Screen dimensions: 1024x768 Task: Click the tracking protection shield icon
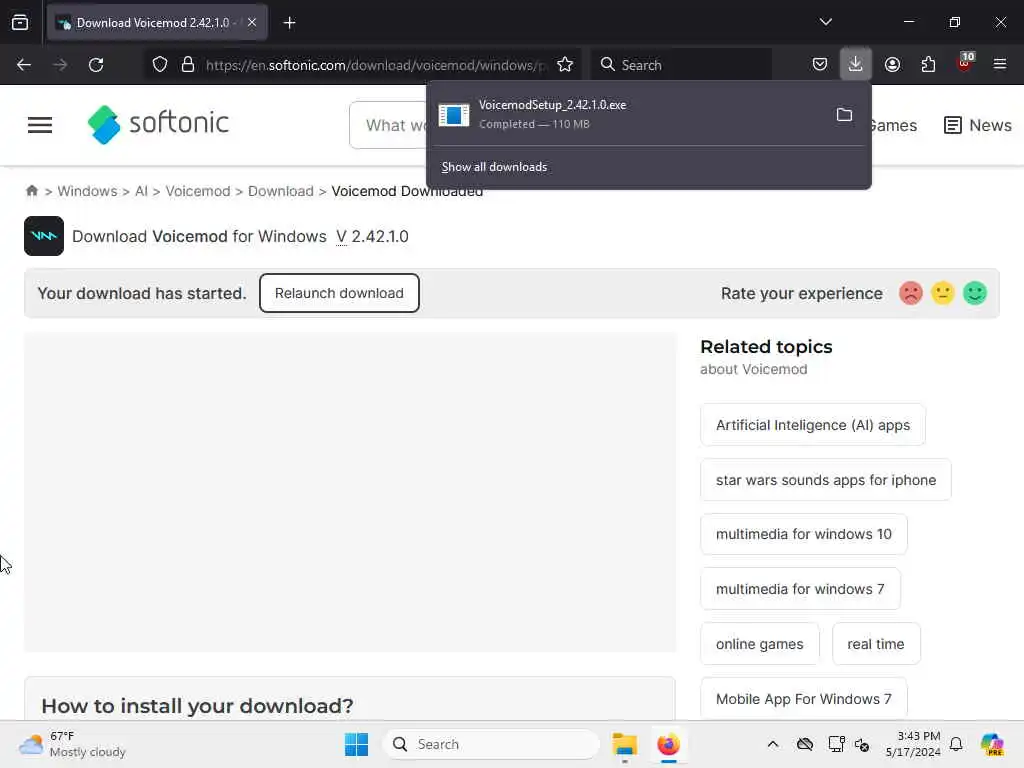pos(160,65)
